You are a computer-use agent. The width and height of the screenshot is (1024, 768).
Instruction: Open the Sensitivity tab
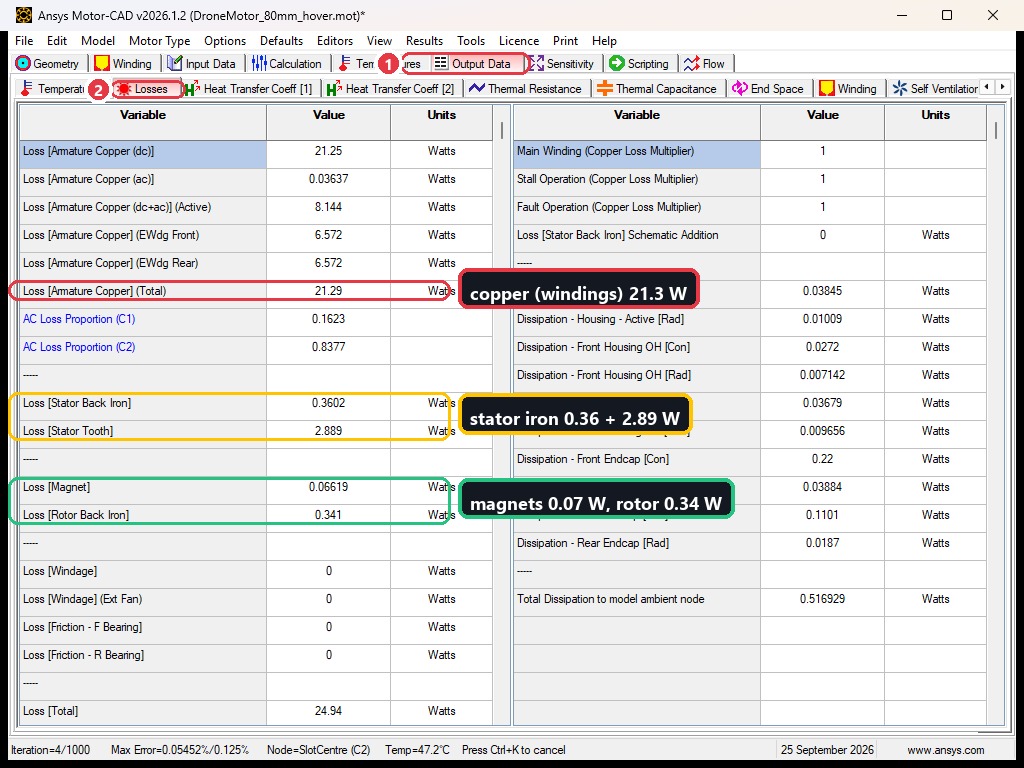(562, 63)
